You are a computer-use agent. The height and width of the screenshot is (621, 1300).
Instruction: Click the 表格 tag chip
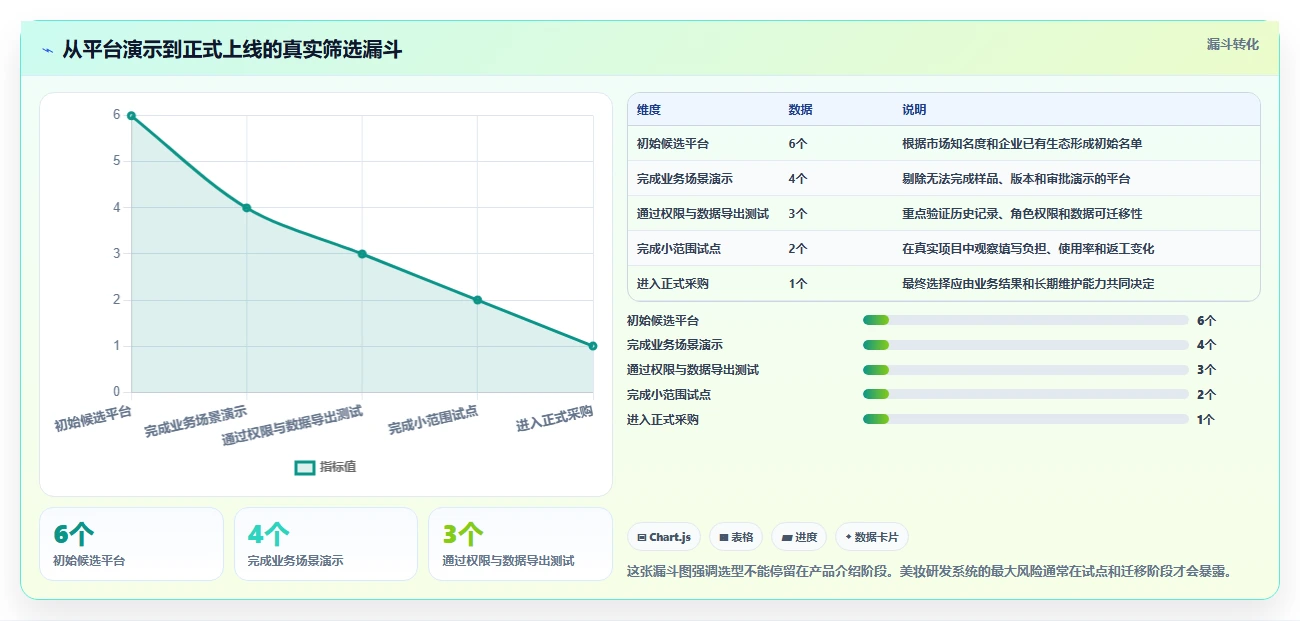click(736, 537)
